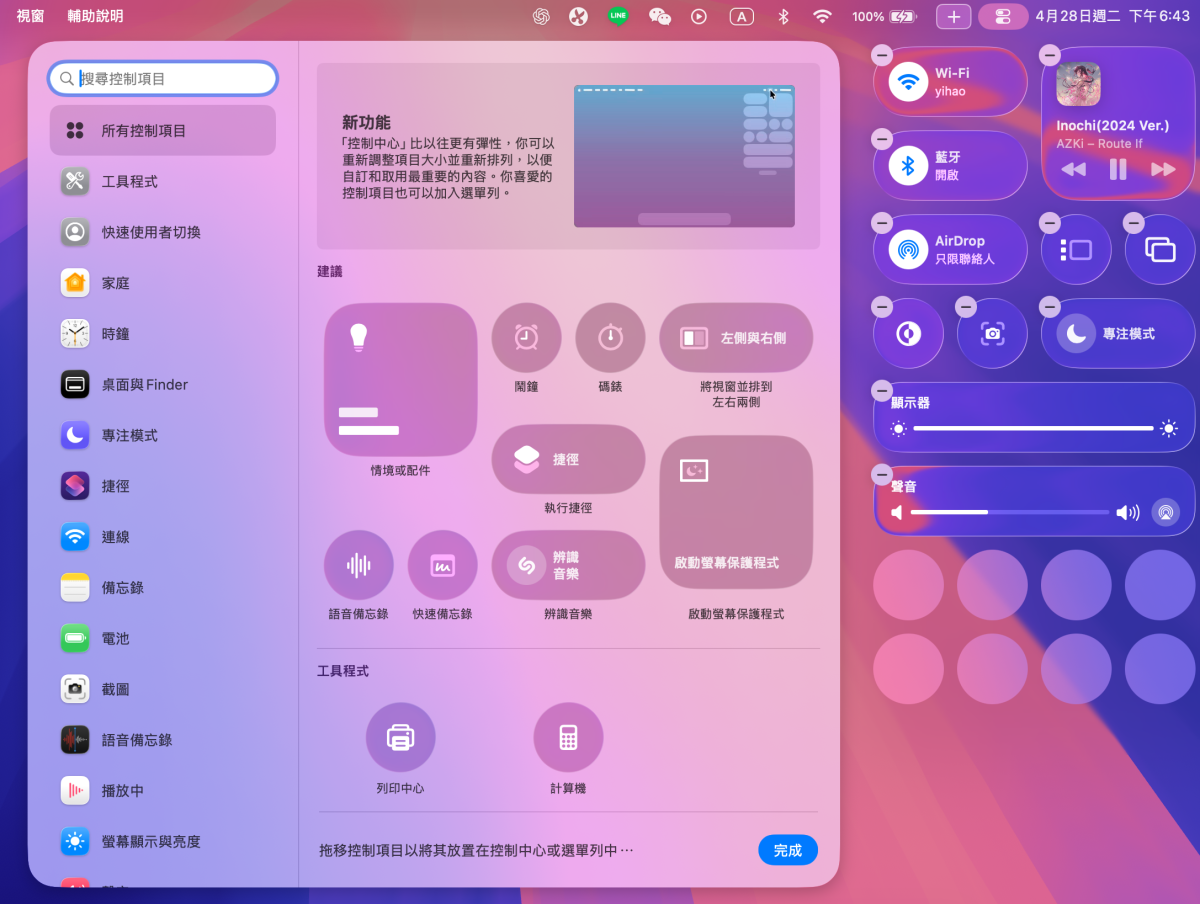Image resolution: width=1200 pixels, height=904 pixels.
Task: Click the screenshot capture control
Action: tap(992, 334)
